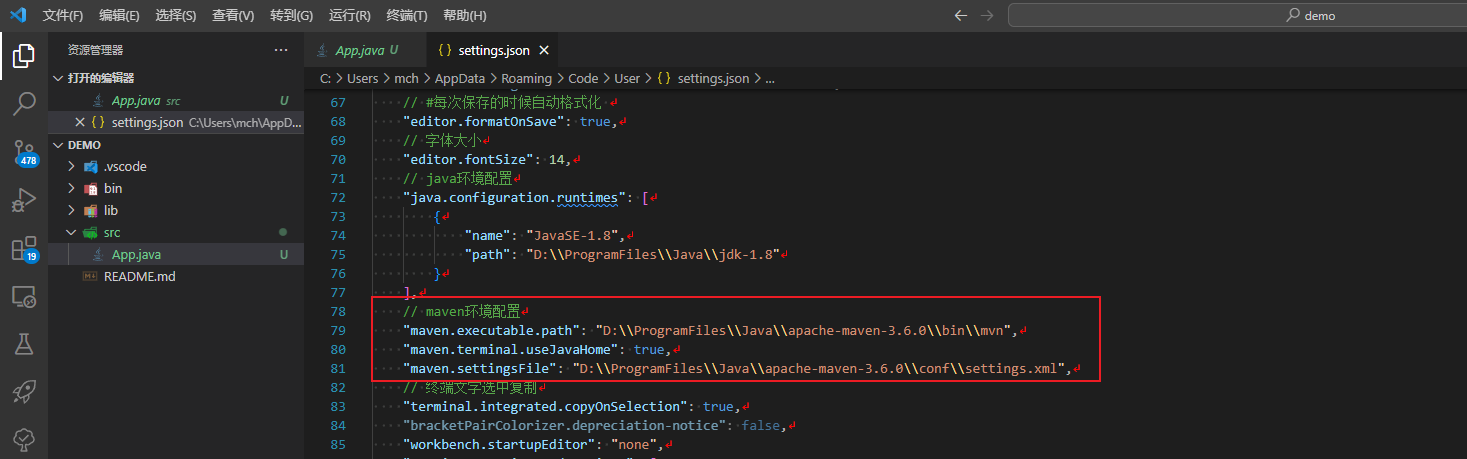Click "workbench.startupEditor" key text

click(502, 444)
